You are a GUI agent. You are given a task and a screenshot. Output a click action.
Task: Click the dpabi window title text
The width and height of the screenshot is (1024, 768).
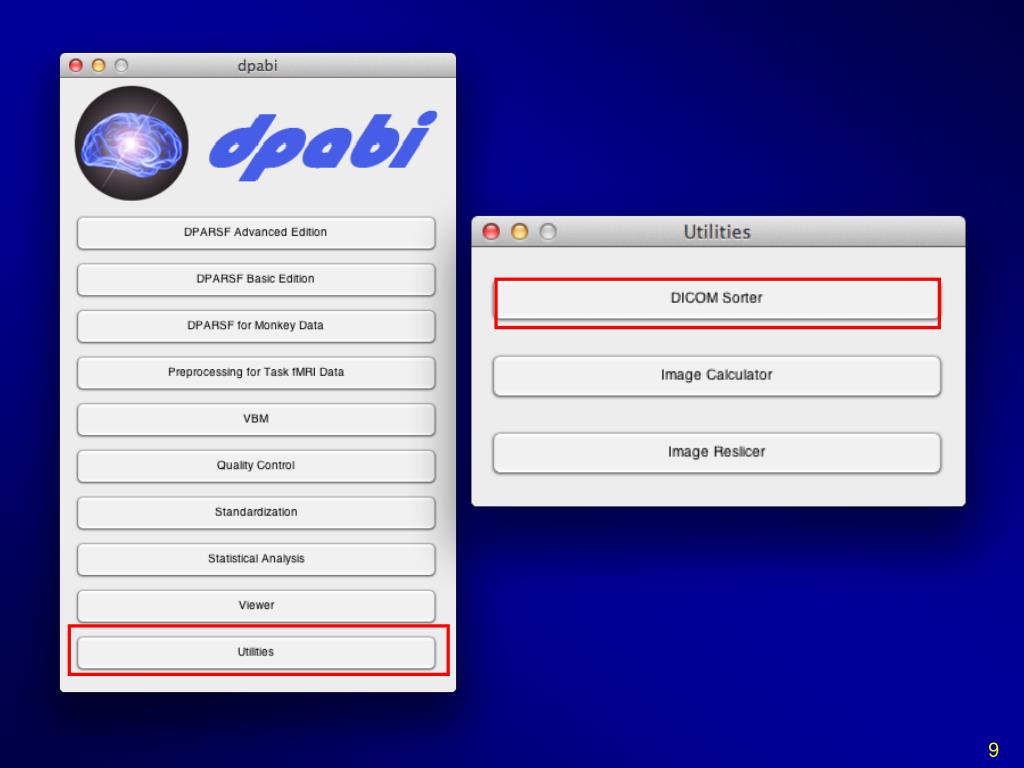(x=257, y=66)
